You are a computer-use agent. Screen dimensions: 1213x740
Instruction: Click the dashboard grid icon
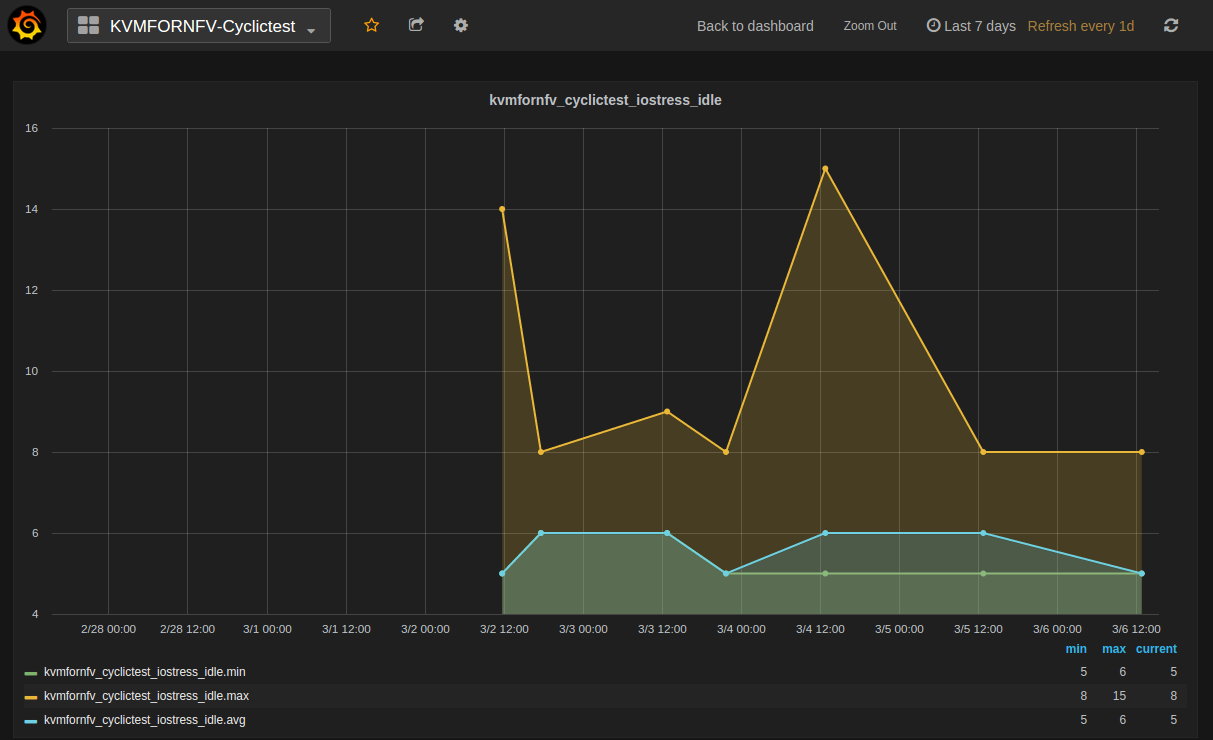(x=88, y=26)
